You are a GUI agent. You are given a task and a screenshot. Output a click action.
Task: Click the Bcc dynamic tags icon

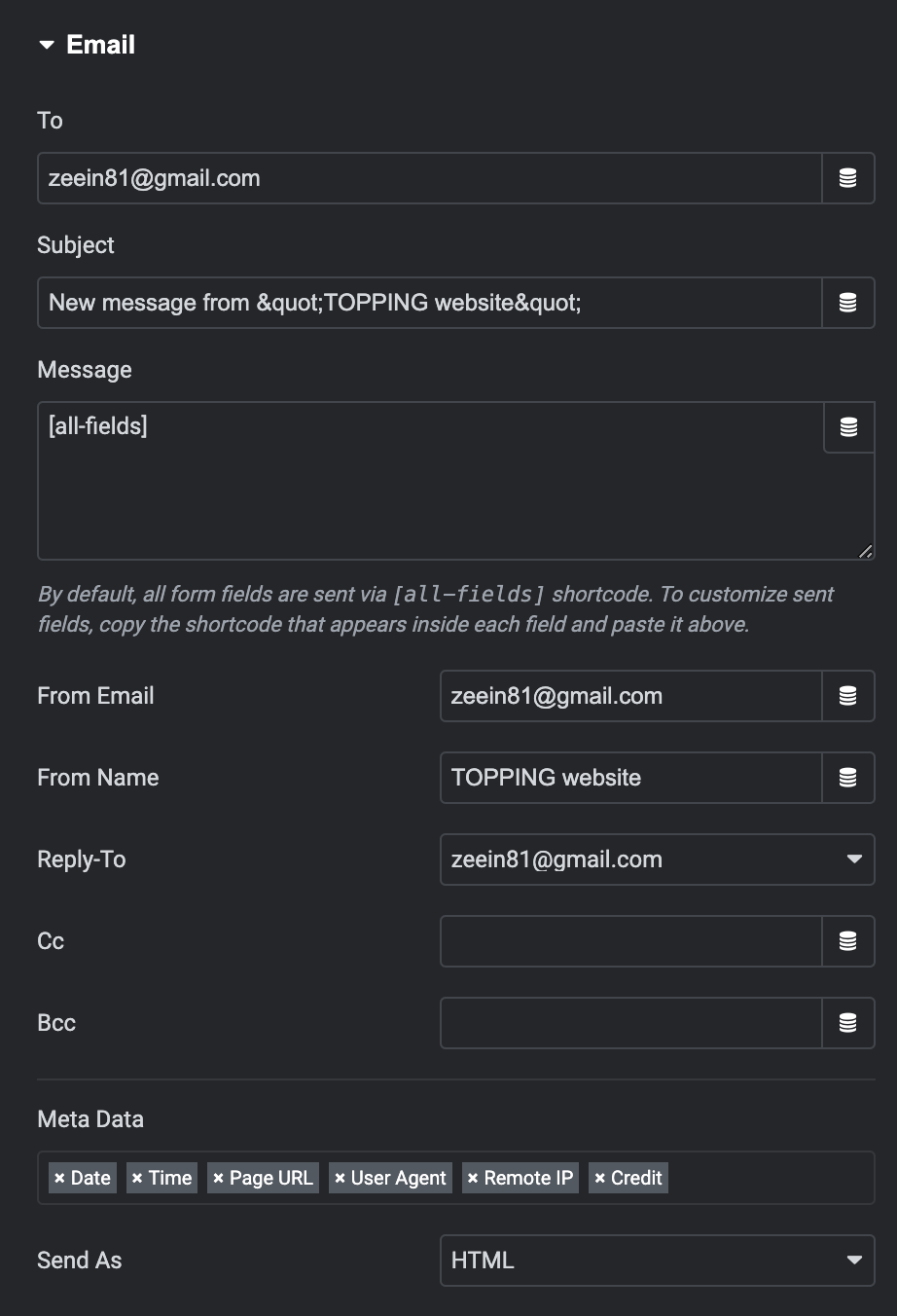click(x=848, y=1023)
